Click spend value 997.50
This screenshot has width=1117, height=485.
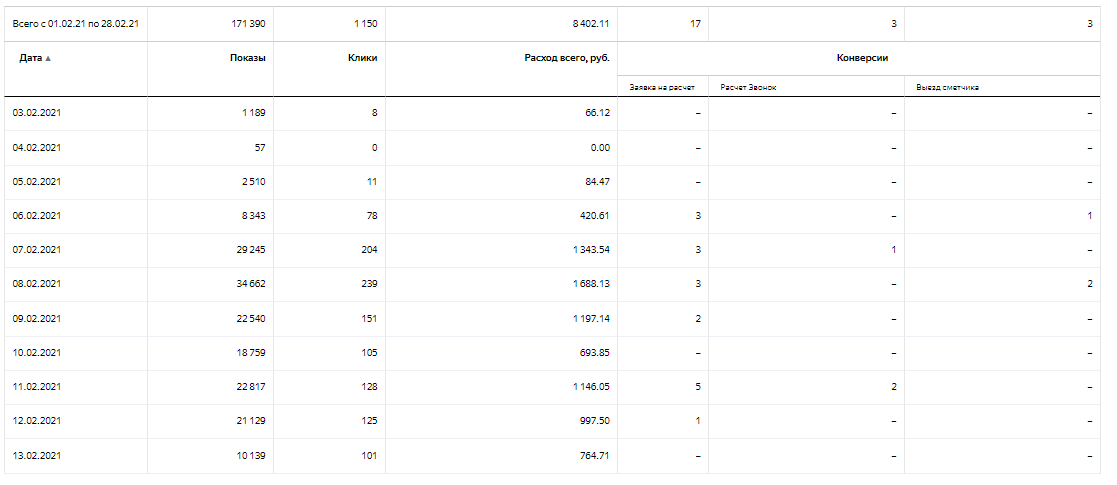pos(595,420)
